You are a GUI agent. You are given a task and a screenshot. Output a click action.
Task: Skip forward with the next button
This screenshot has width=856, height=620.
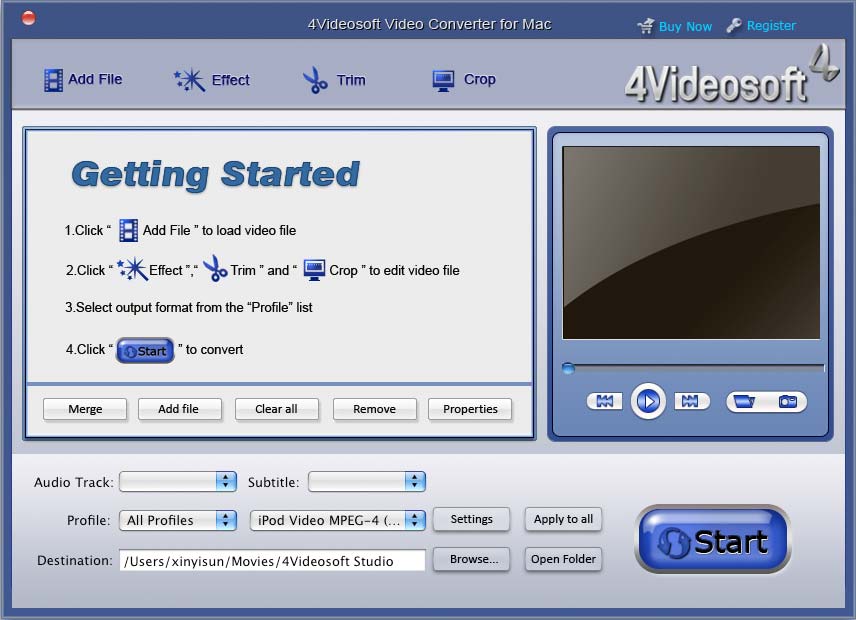point(688,401)
